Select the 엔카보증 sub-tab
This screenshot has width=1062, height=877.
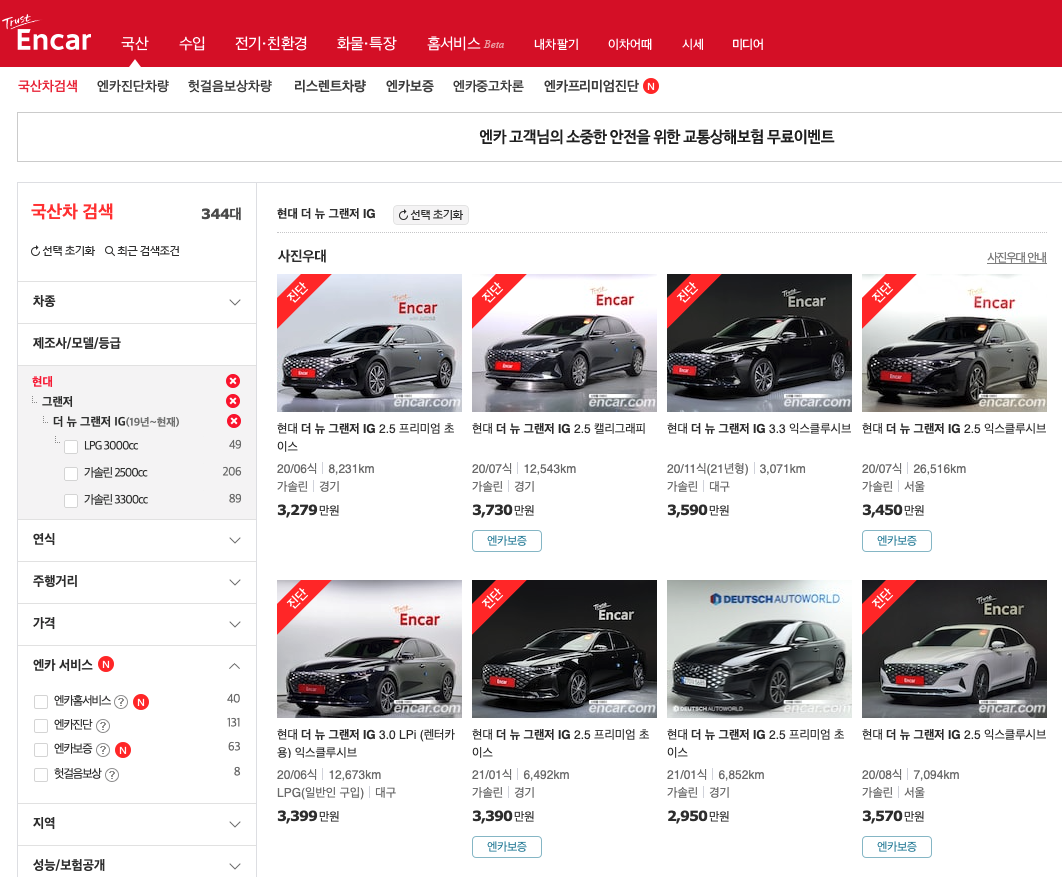(410, 86)
